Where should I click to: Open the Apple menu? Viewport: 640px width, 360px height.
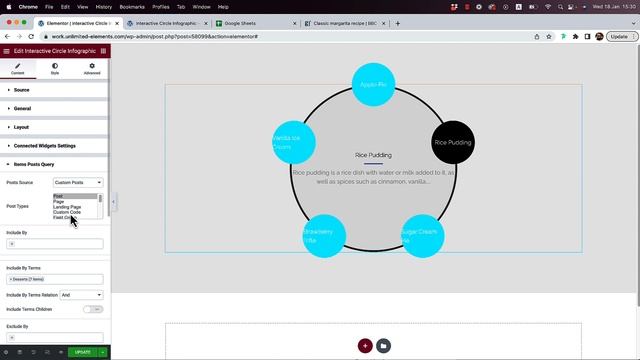click(x=9, y=7)
